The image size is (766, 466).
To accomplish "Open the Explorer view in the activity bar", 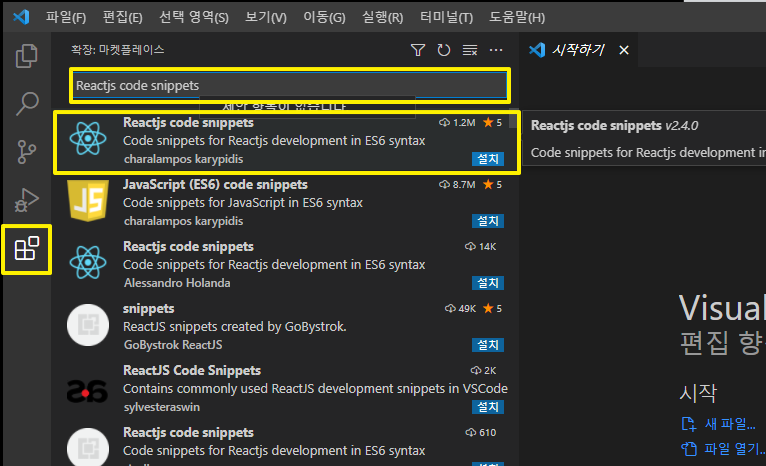I will point(26,56).
